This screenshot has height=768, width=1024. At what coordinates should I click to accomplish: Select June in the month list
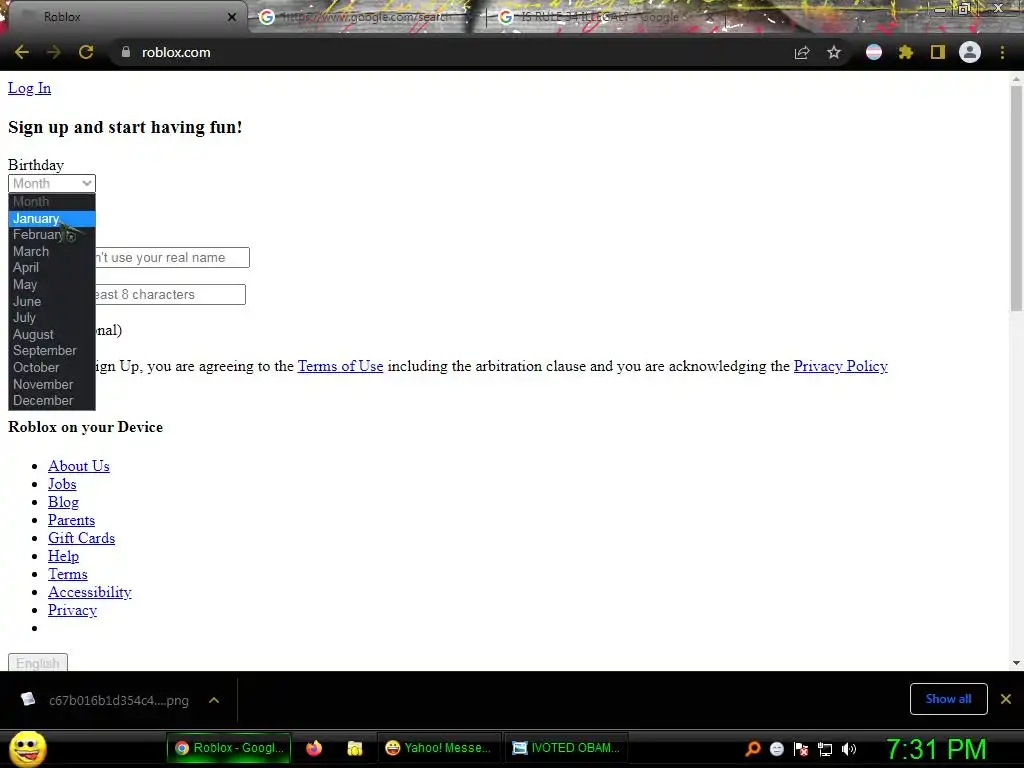tap(52, 301)
